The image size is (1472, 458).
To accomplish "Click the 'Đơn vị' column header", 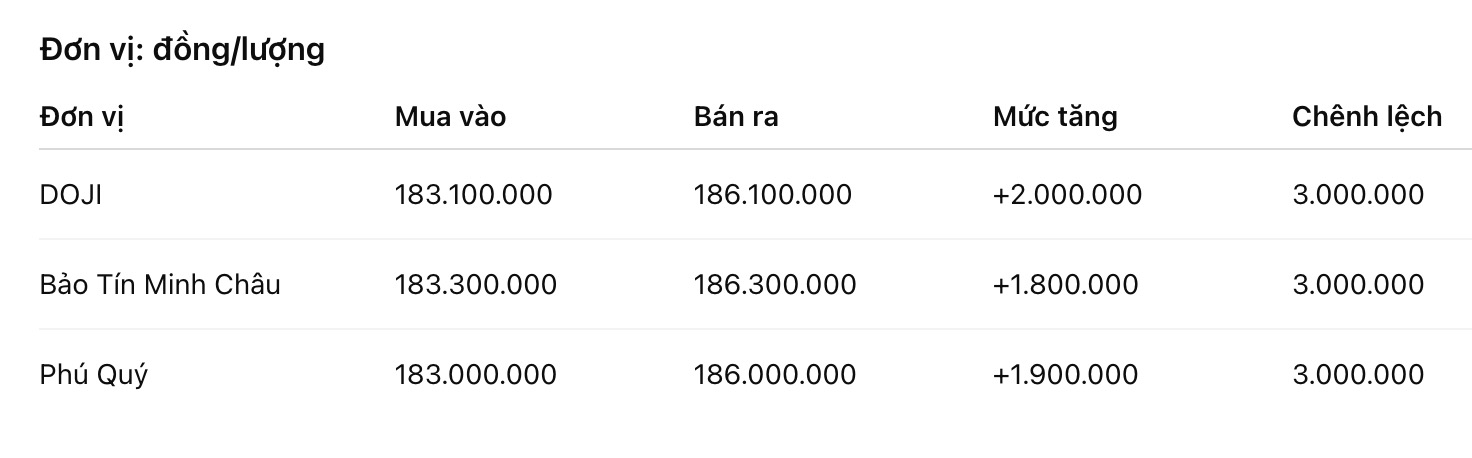I will (x=82, y=117).
